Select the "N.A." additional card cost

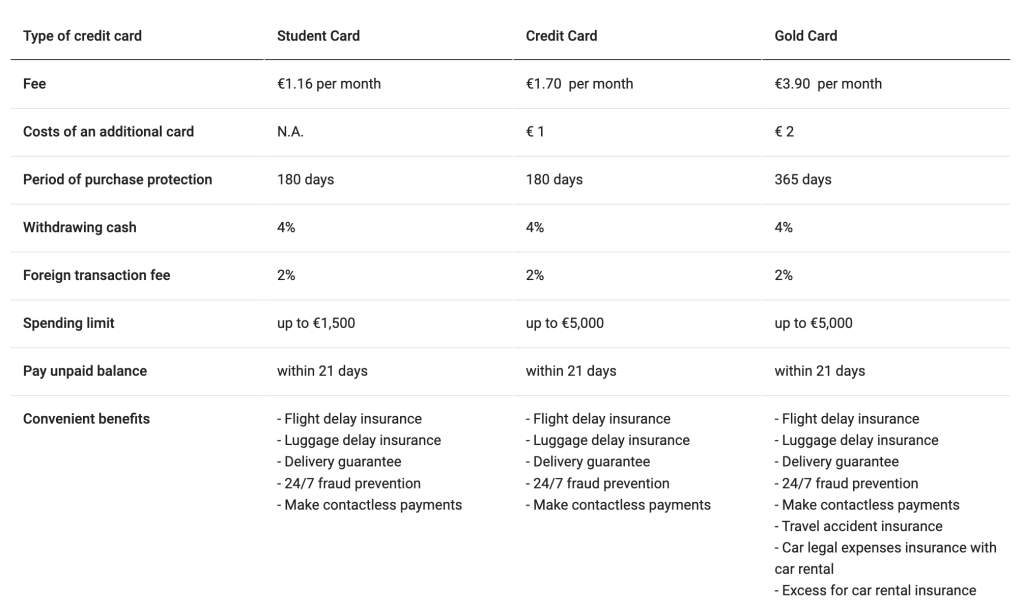(290, 132)
